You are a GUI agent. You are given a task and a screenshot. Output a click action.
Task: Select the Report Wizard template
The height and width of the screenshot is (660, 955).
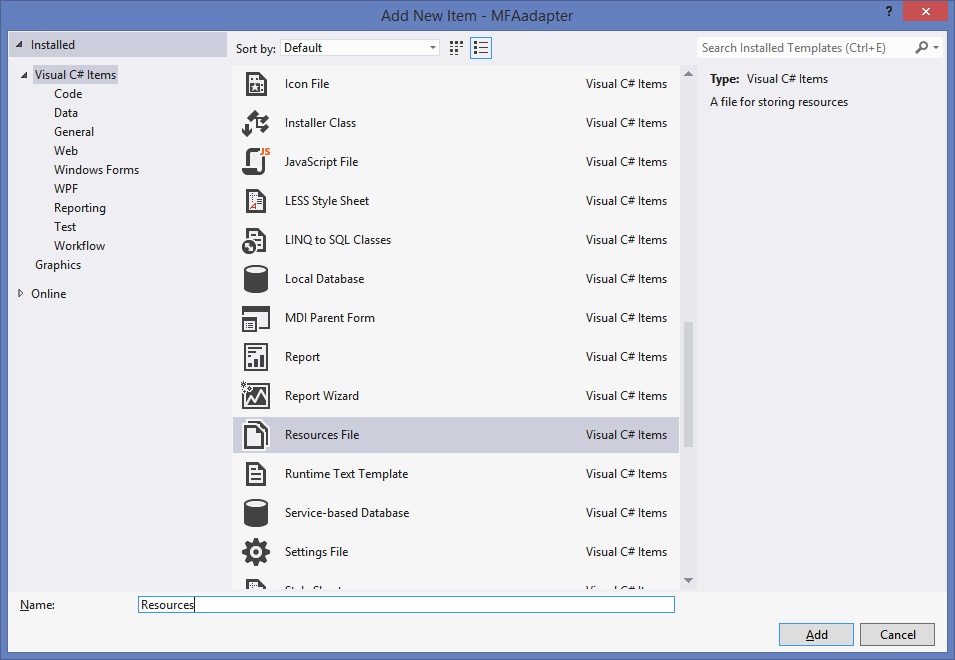tap(320, 395)
